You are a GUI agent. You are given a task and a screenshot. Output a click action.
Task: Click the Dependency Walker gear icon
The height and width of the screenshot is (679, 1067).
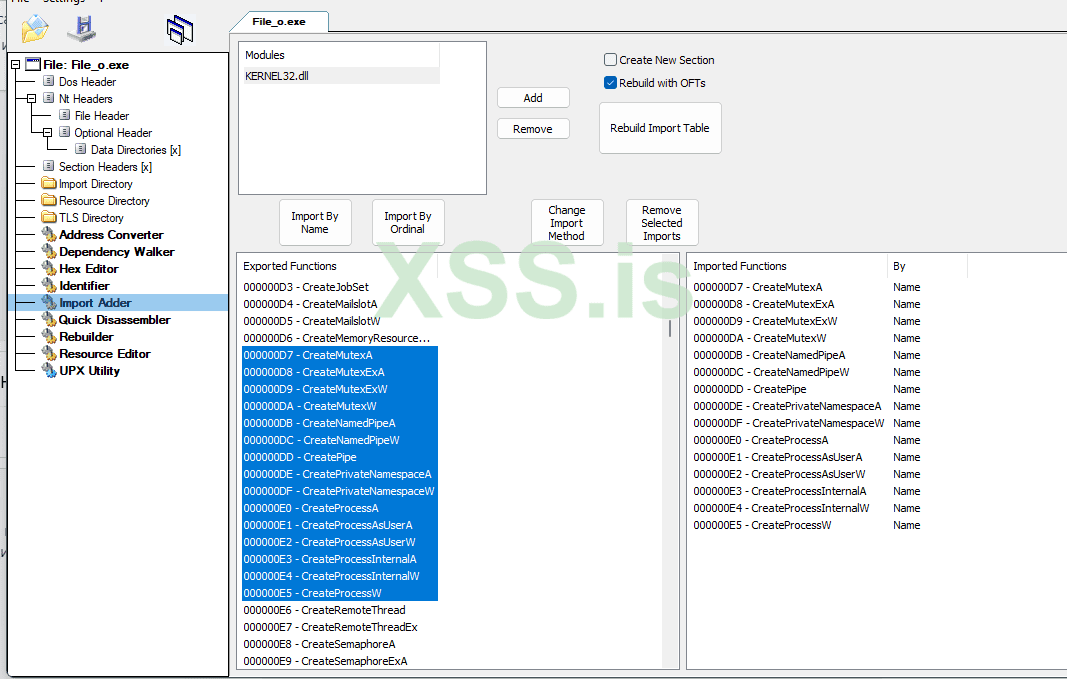click(49, 251)
